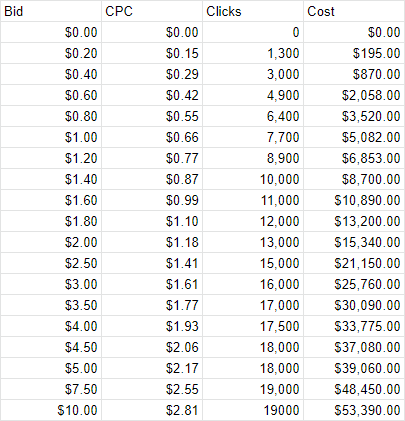Click the $48,450.00 cost cell
Viewport: 405px width, 421px height.
pos(354,389)
